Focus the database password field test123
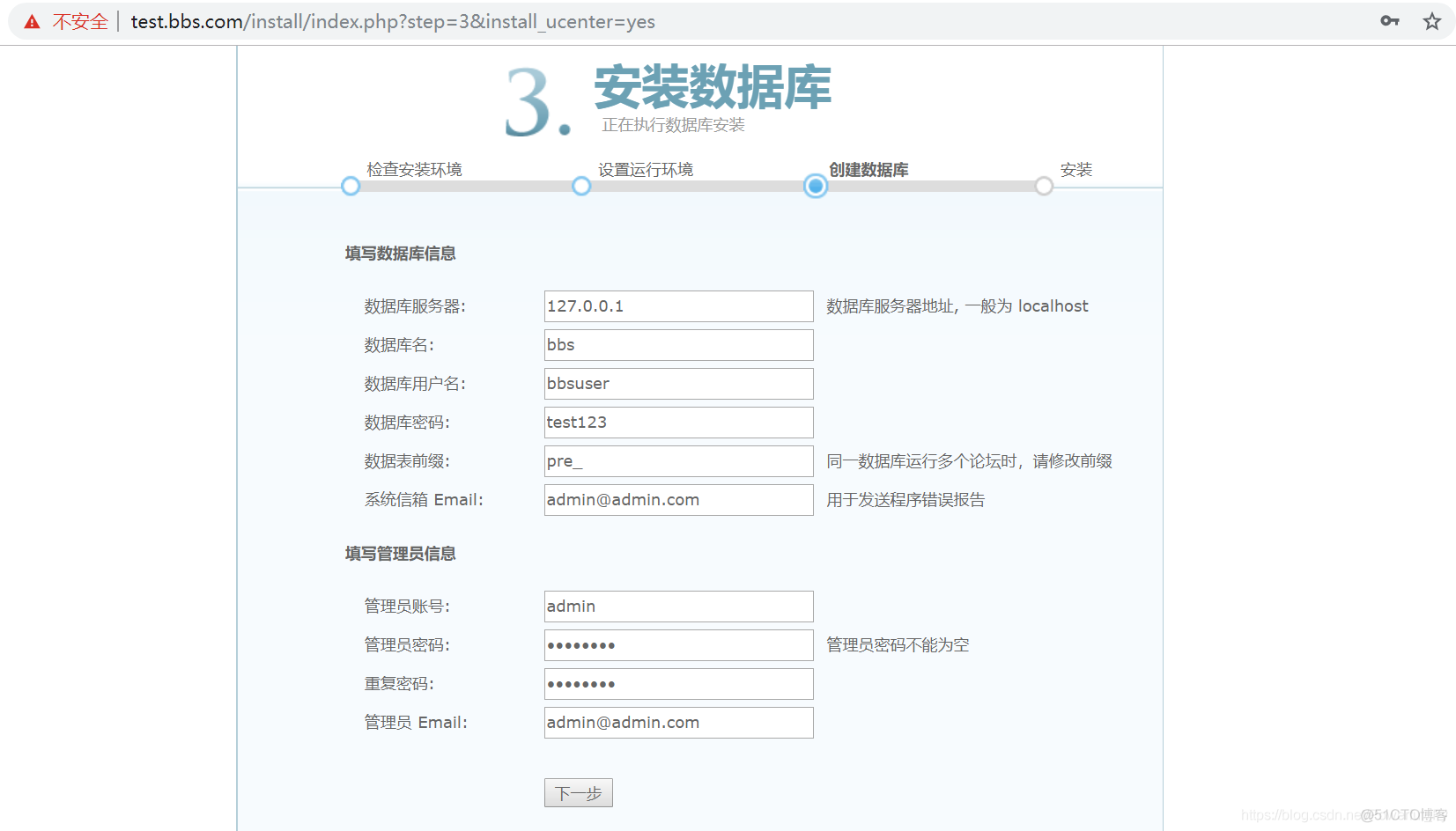 679,423
